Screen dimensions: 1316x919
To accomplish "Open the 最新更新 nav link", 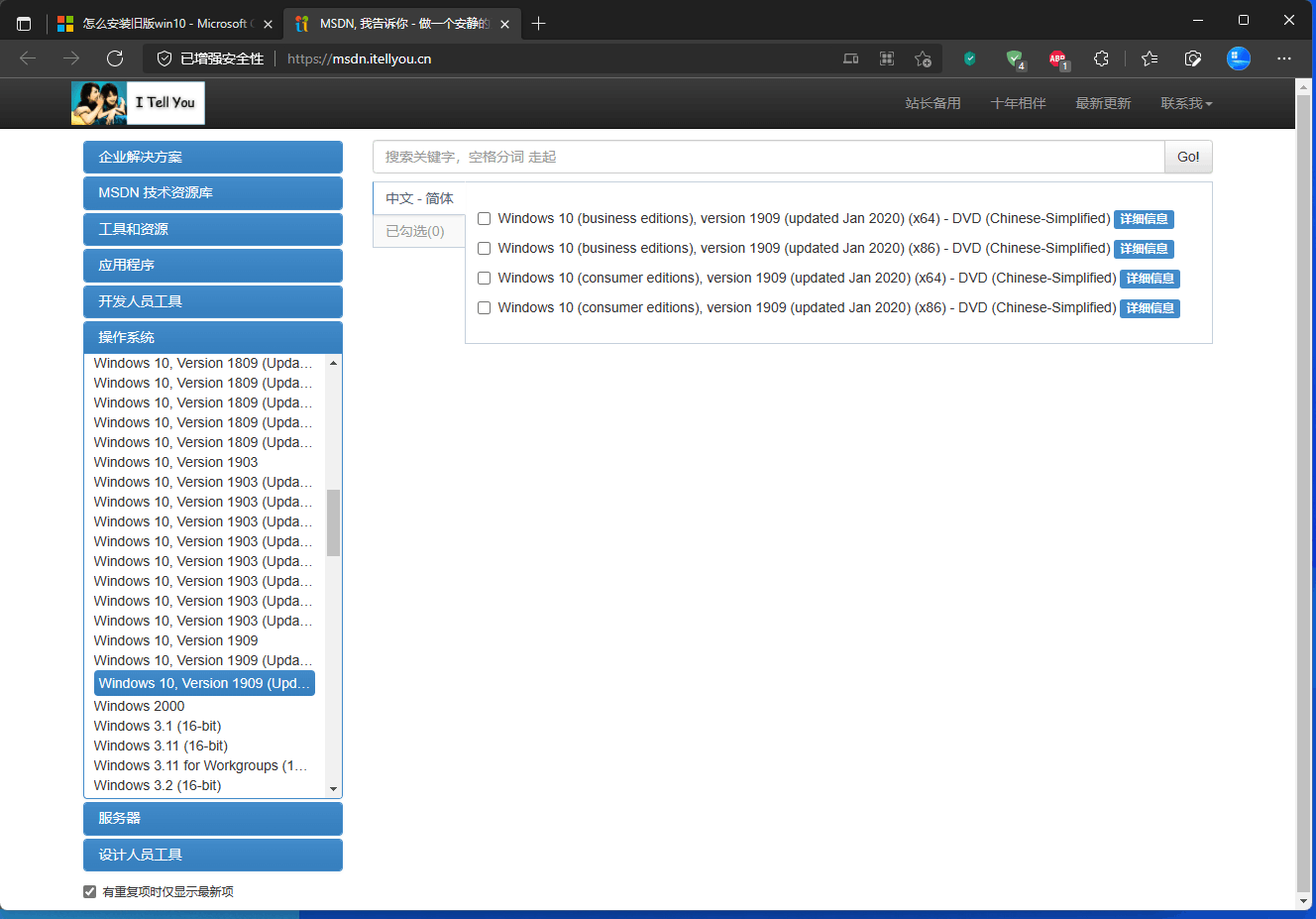I will (1103, 103).
